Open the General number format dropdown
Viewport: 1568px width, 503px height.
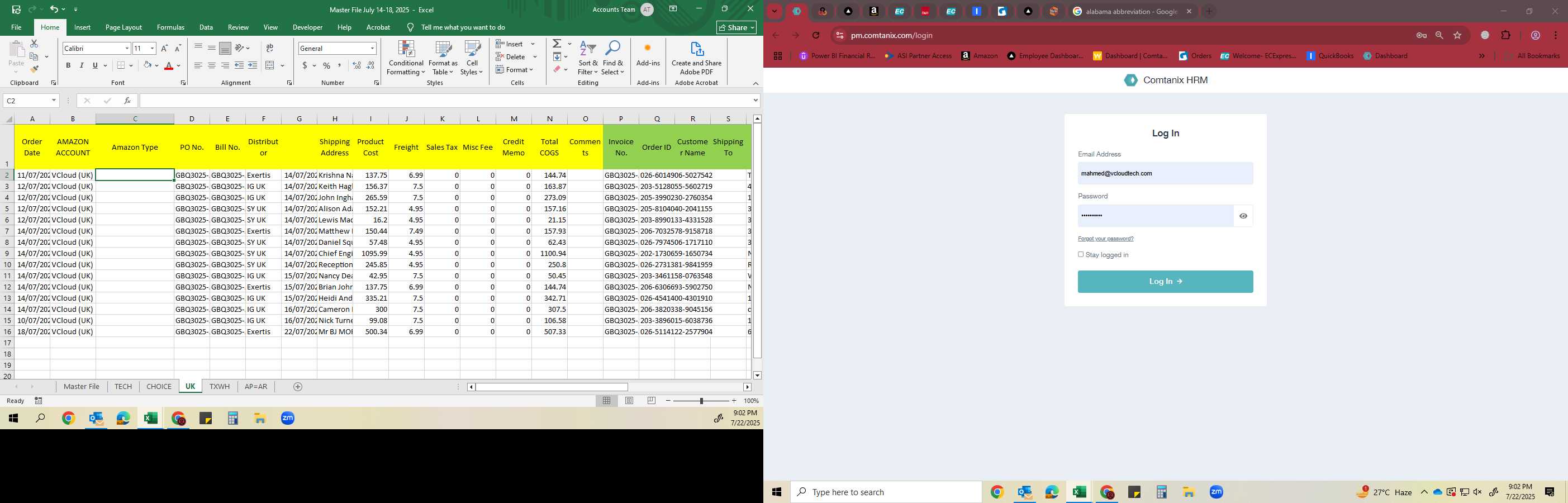[372, 48]
